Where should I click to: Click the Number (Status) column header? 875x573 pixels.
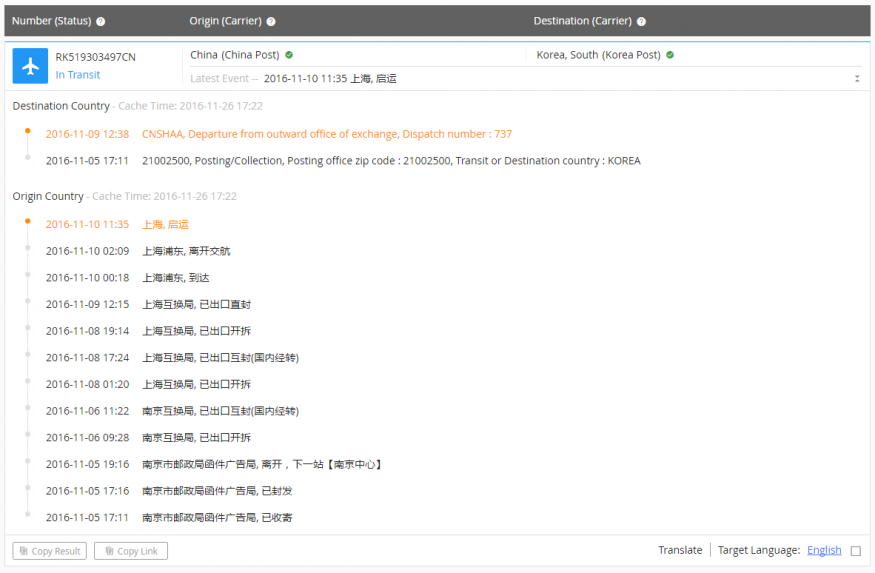pos(51,21)
